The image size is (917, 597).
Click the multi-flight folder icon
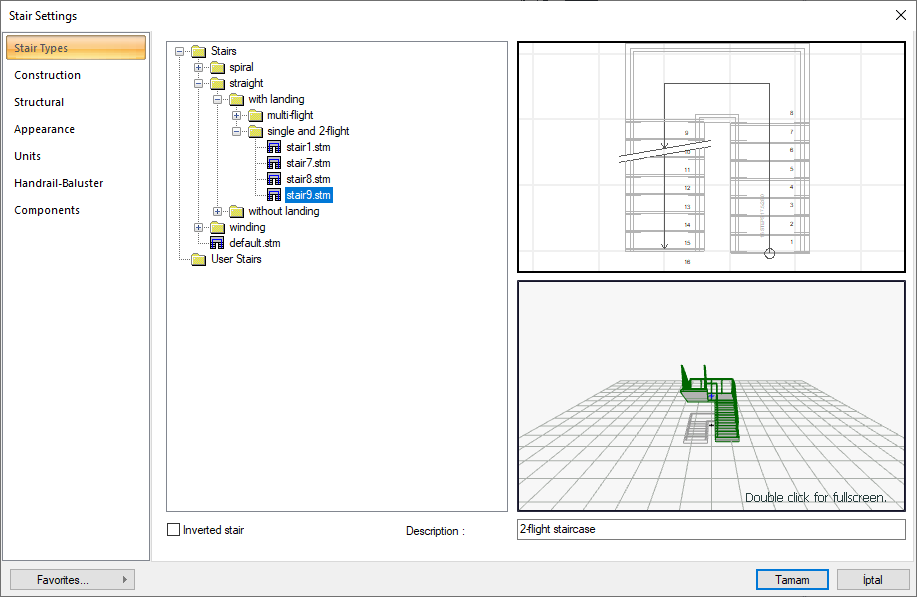click(x=255, y=115)
